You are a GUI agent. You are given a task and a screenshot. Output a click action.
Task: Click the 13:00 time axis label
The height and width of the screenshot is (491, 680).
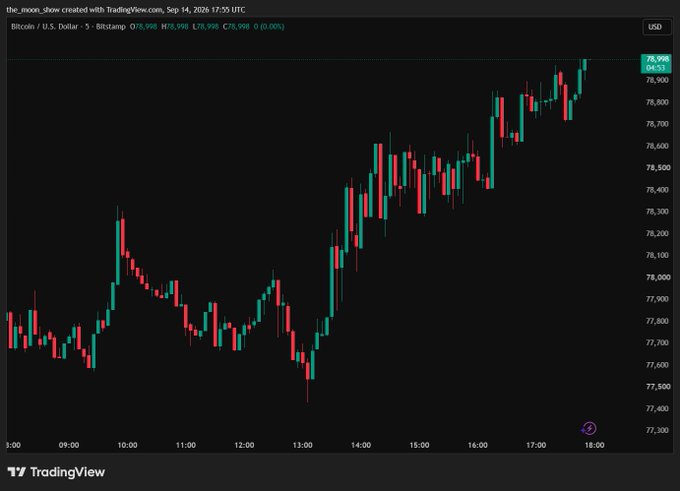(302, 445)
